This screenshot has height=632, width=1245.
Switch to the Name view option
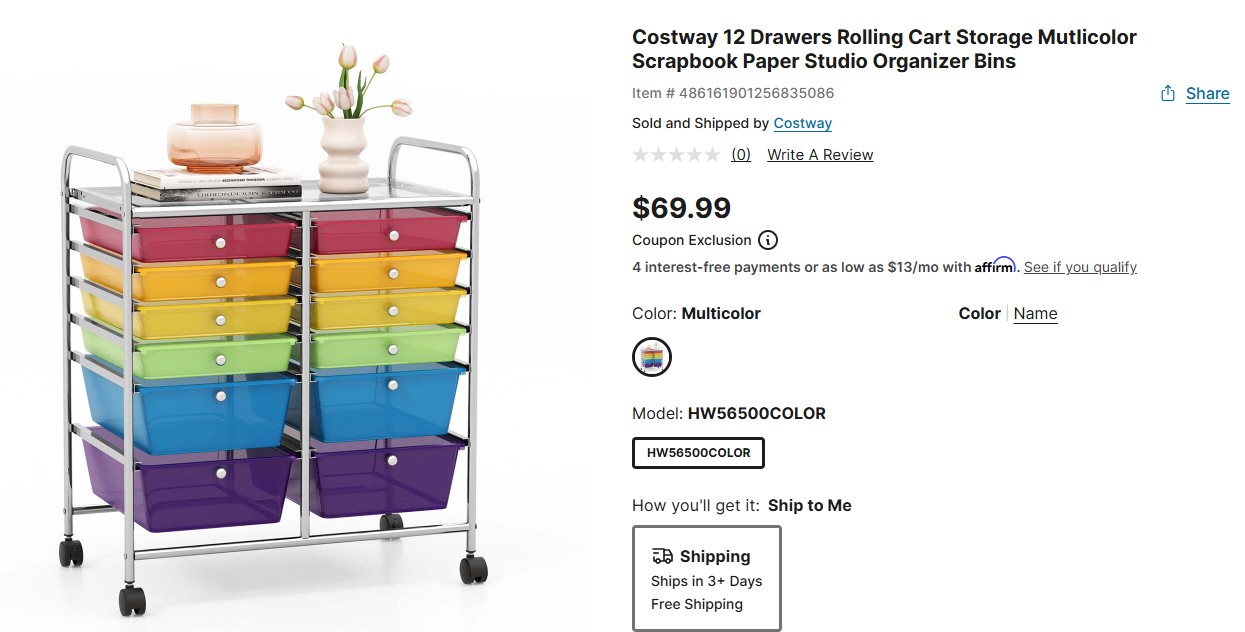(x=1035, y=313)
